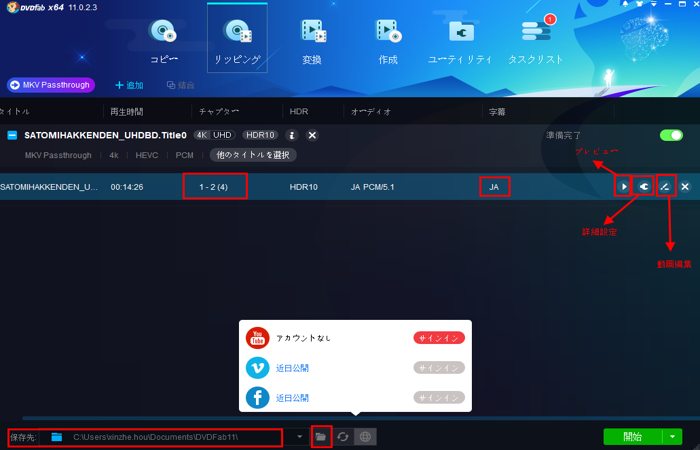Click the HDR10 value in the title row
Image resolution: width=700 pixels, height=450 pixels.
304,187
